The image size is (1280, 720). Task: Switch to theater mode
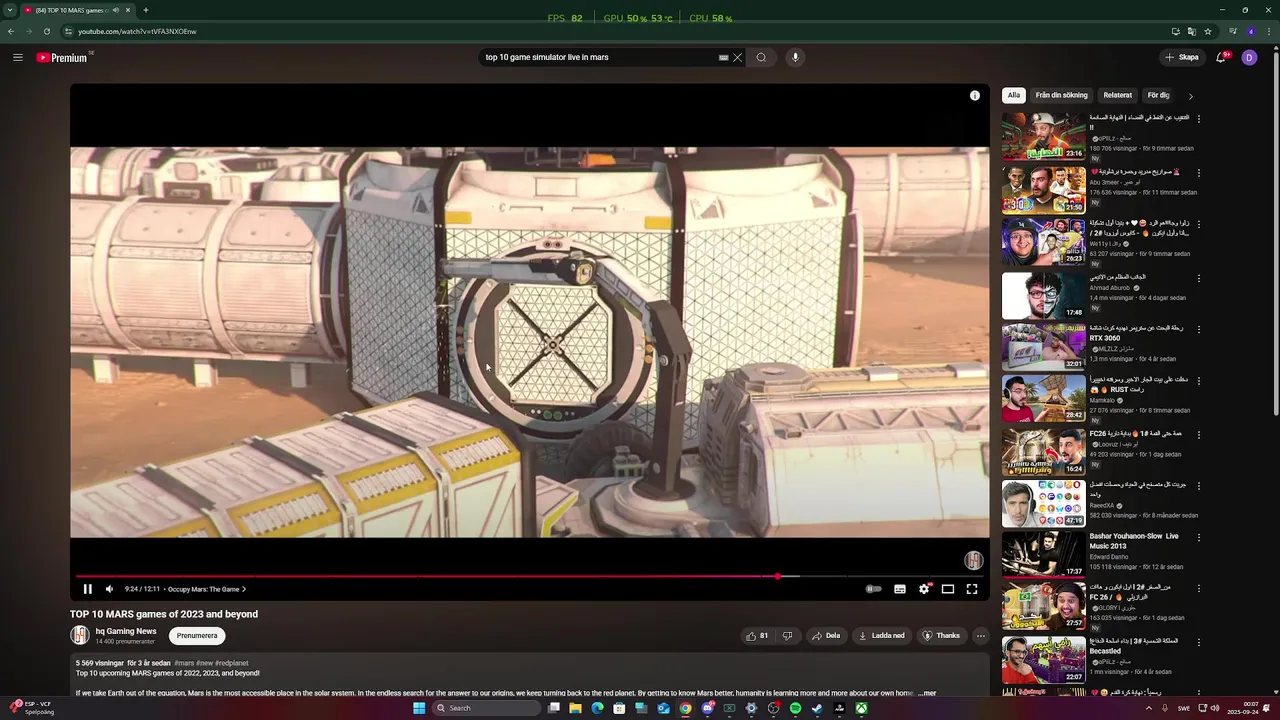point(947,589)
